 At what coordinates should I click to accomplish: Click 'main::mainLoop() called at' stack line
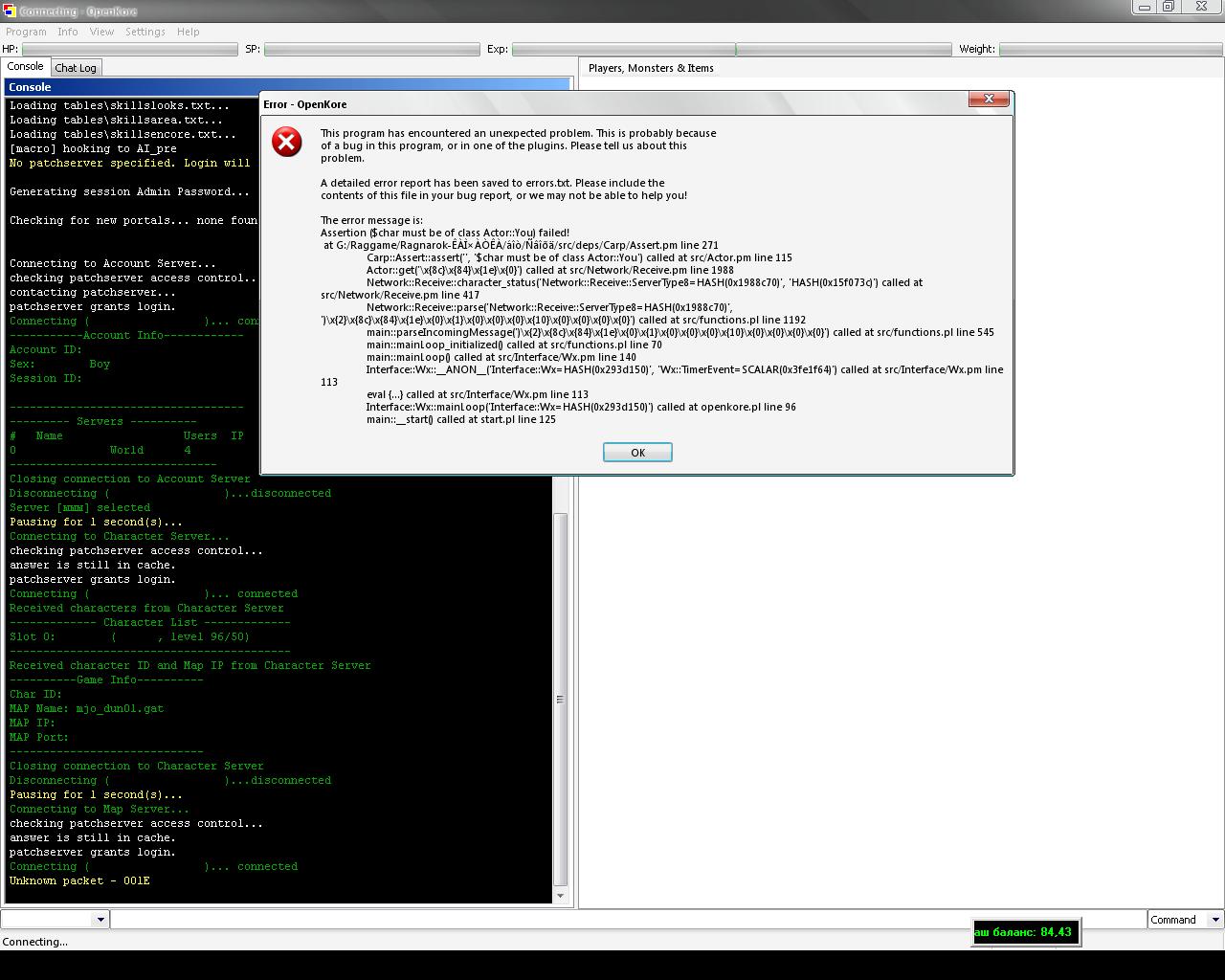click(x=501, y=357)
